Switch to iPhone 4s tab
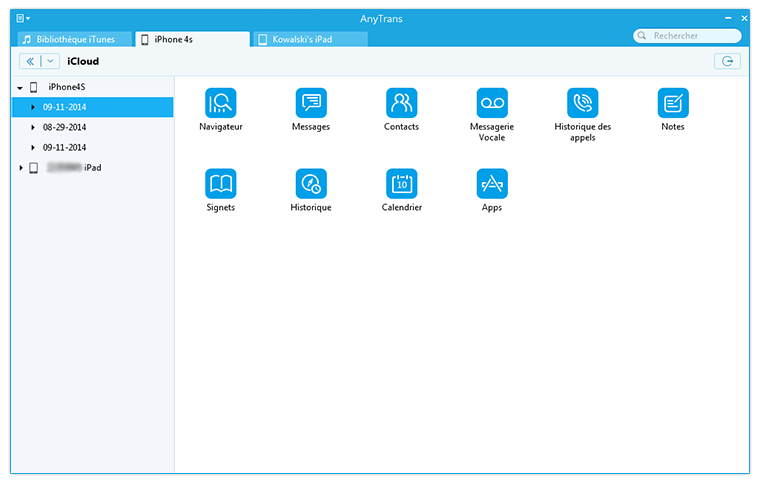Image resolution: width=760 pixels, height=484 pixels. (x=192, y=39)
